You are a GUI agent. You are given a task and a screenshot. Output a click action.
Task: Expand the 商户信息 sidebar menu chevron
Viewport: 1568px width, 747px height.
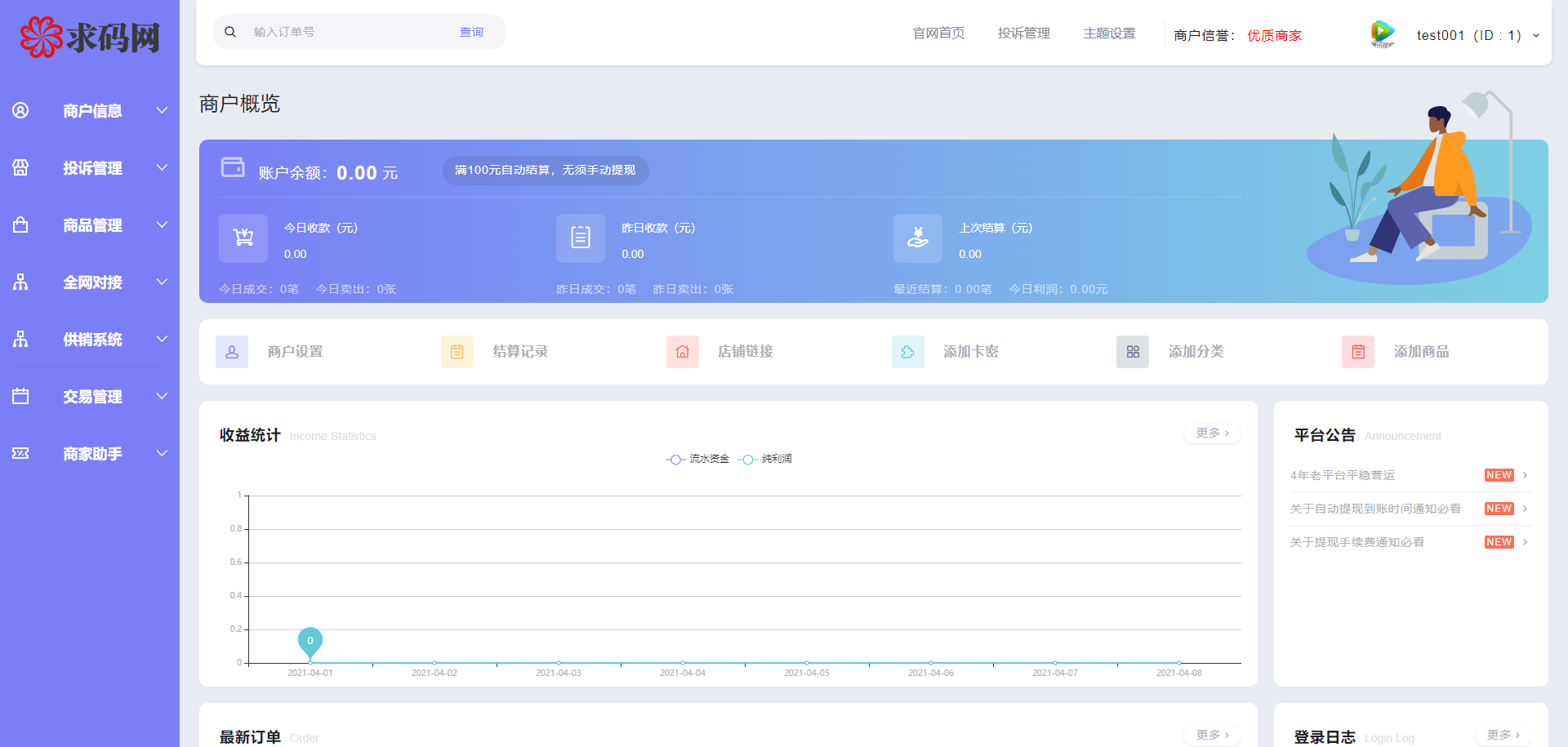coord(162,110)
